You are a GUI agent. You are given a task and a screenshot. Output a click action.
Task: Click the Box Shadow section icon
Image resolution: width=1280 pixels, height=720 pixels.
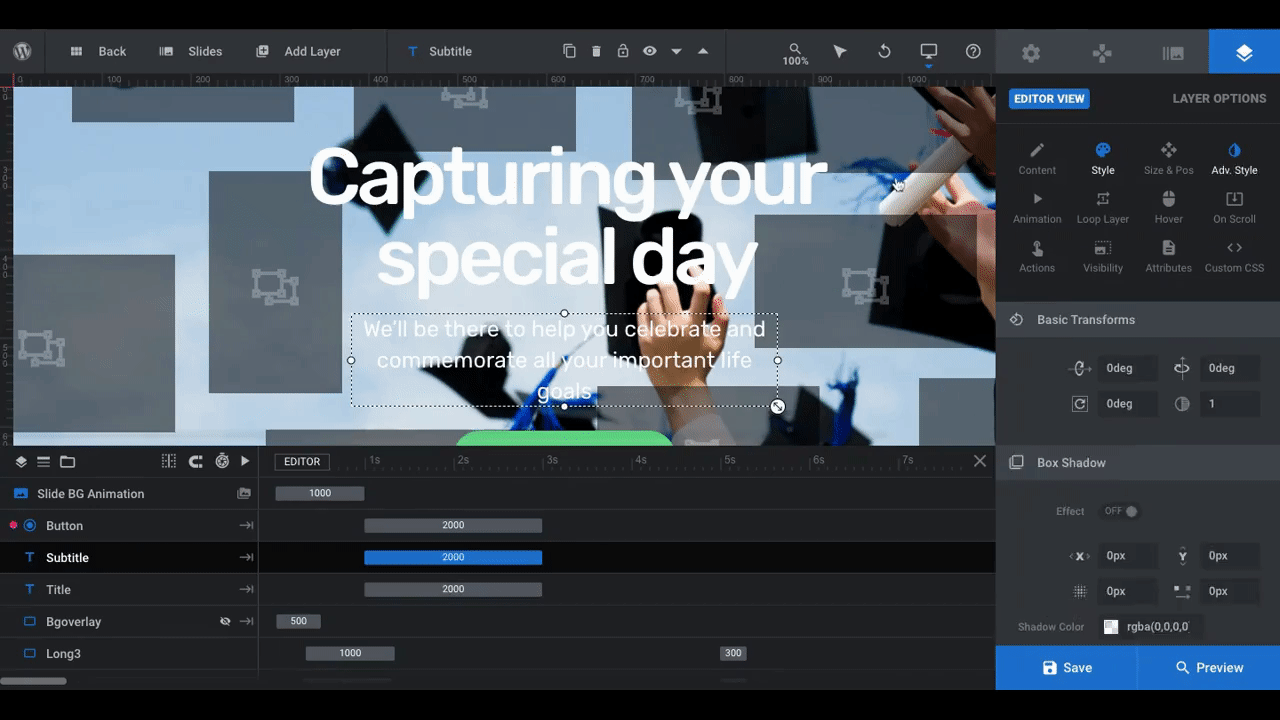[x=1016, y=462]
